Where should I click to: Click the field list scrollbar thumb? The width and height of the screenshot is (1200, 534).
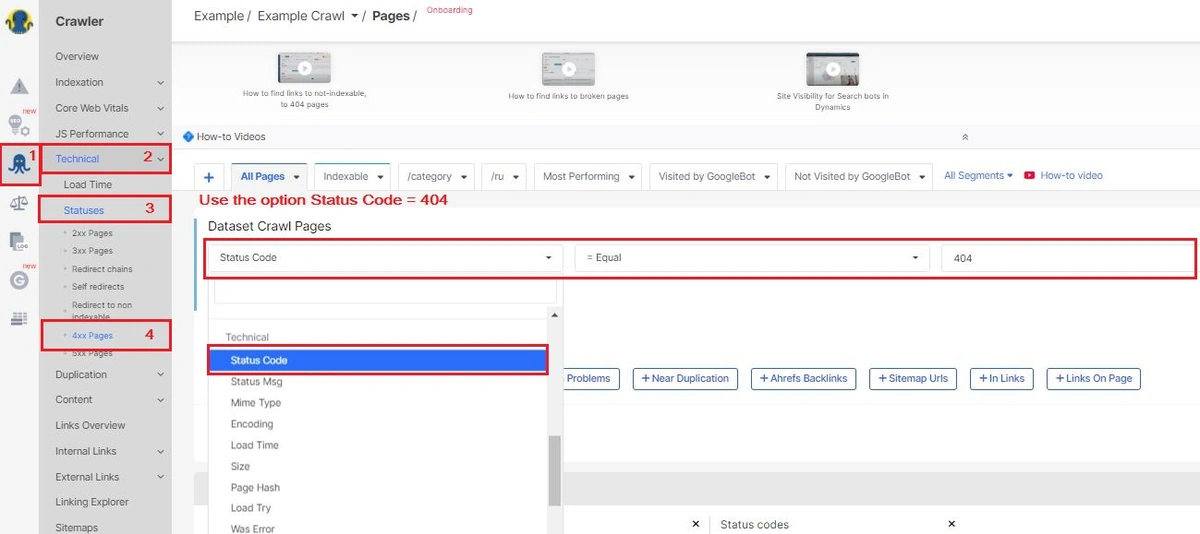click(555, 471)
